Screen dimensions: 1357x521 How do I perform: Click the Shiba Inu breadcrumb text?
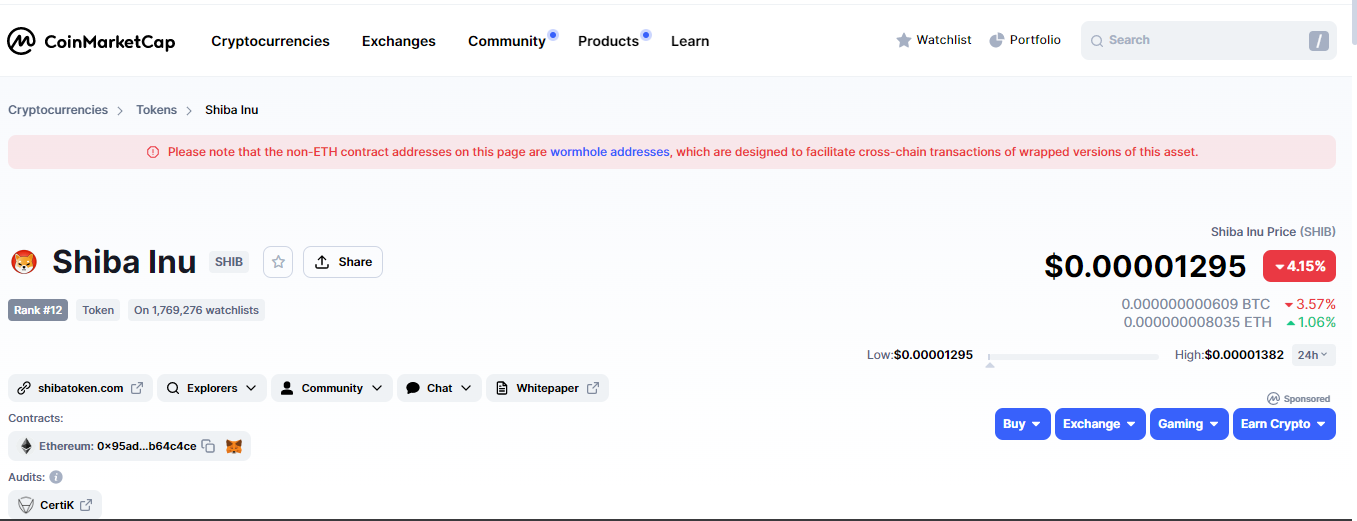pyautogui.click(x=231, y=110)
